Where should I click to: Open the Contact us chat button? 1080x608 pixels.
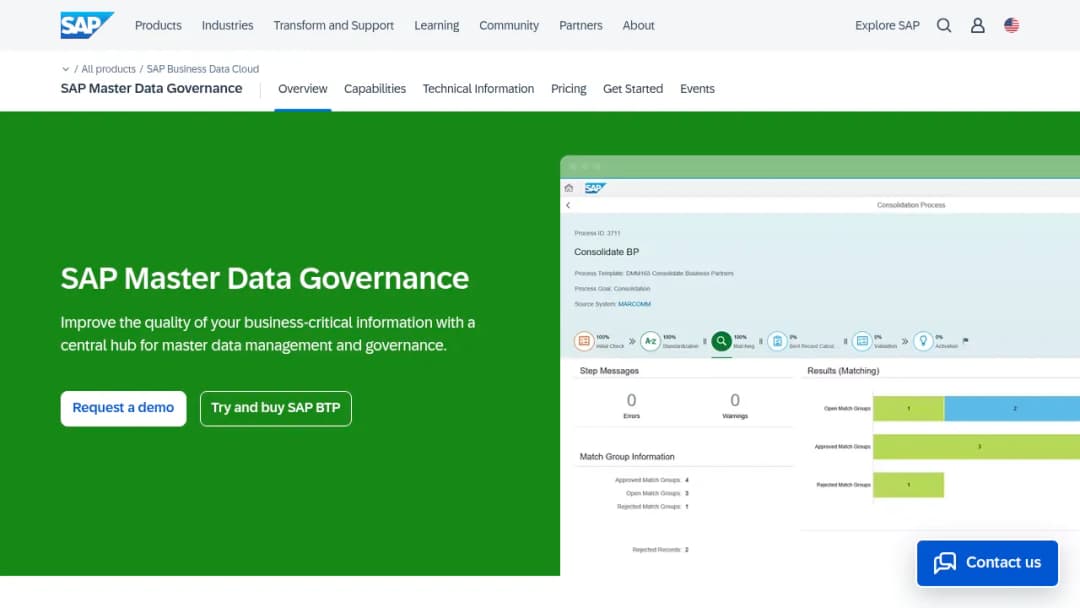(x=987, y=563)
